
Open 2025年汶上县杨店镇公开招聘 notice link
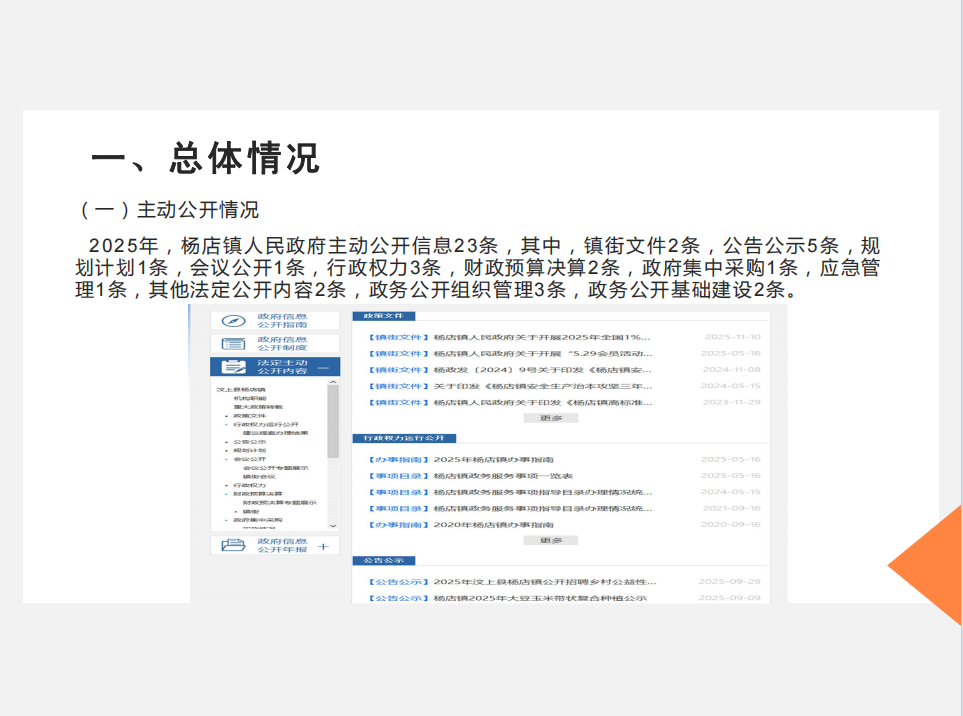(x=545, y=581)
